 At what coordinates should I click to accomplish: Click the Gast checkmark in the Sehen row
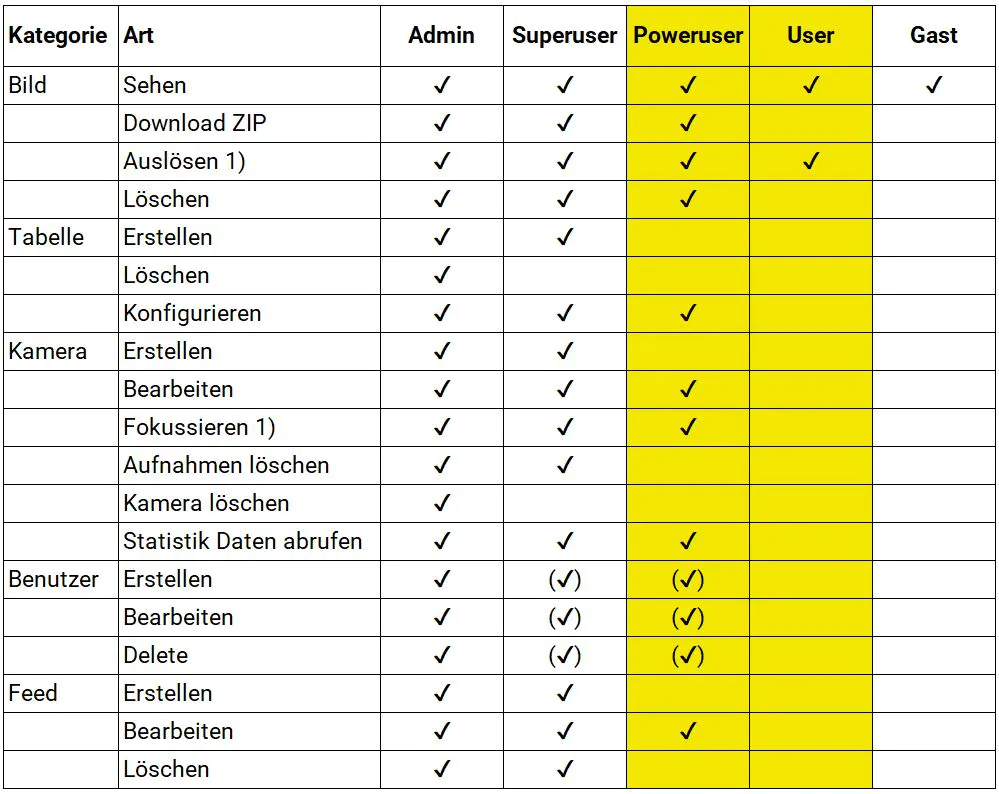click(934, 86)
